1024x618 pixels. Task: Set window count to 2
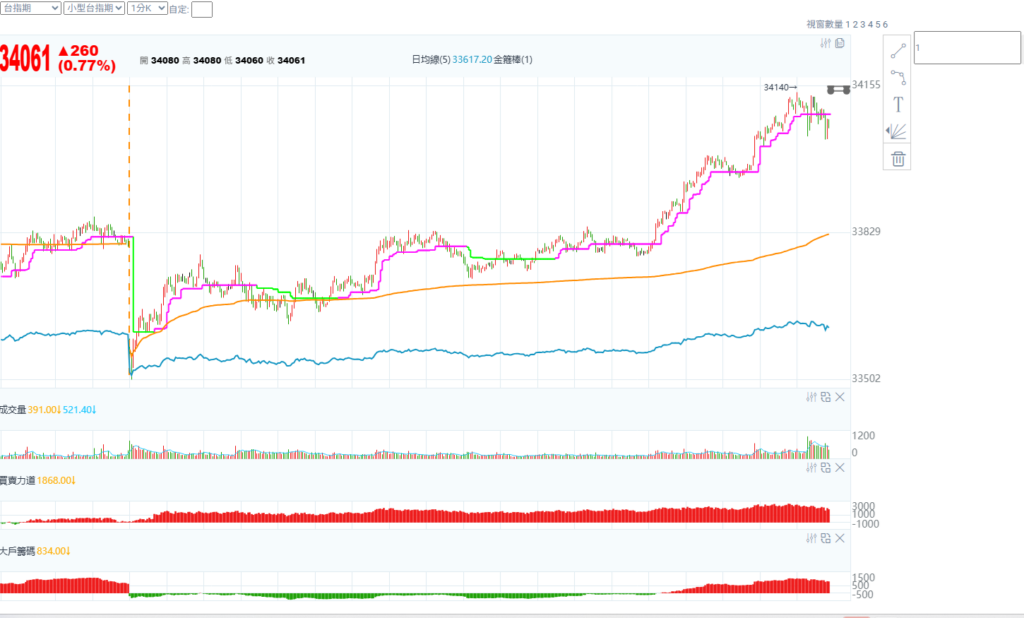coord(854,24)
